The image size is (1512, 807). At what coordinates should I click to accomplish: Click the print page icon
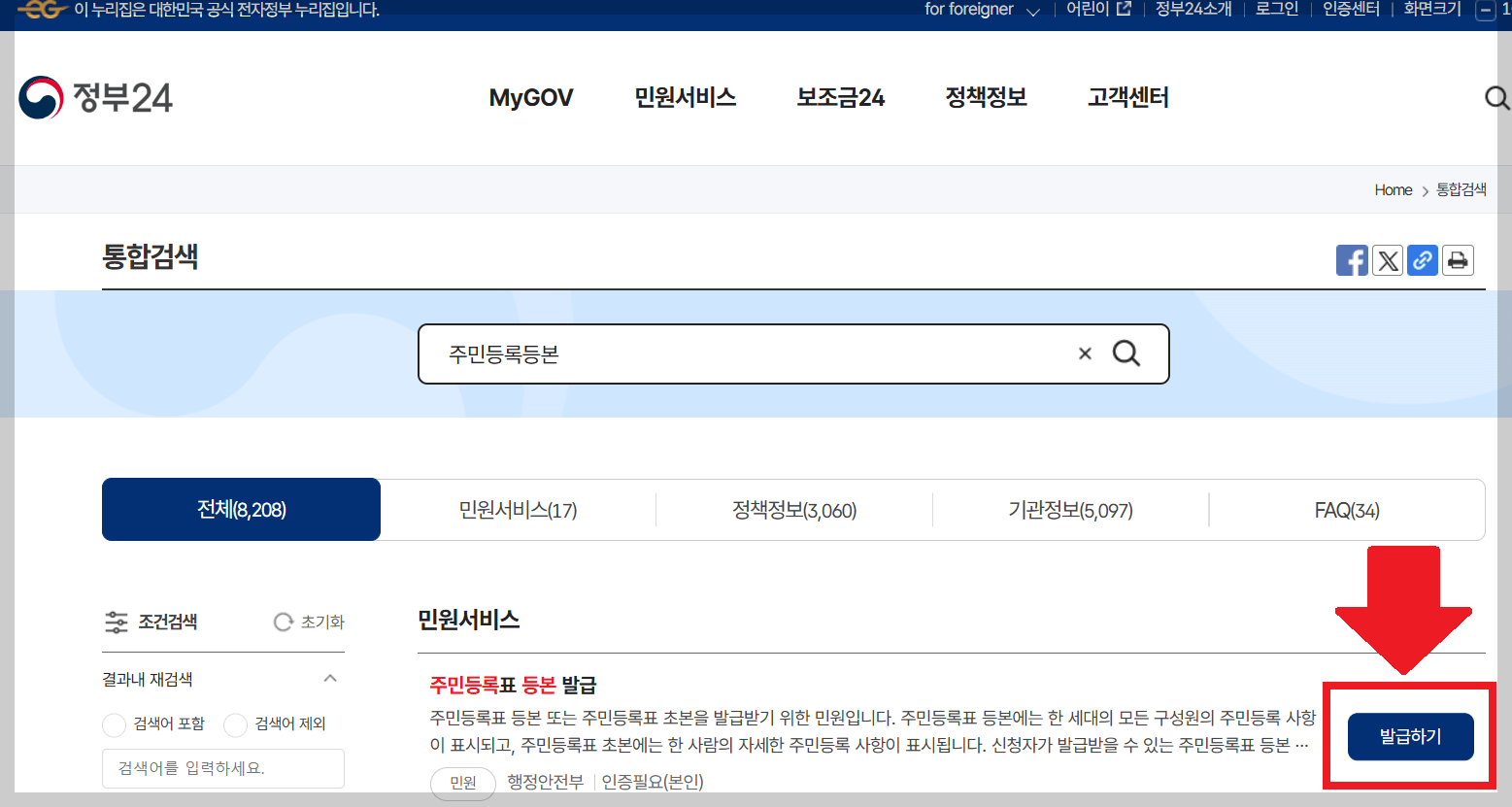1458,259
